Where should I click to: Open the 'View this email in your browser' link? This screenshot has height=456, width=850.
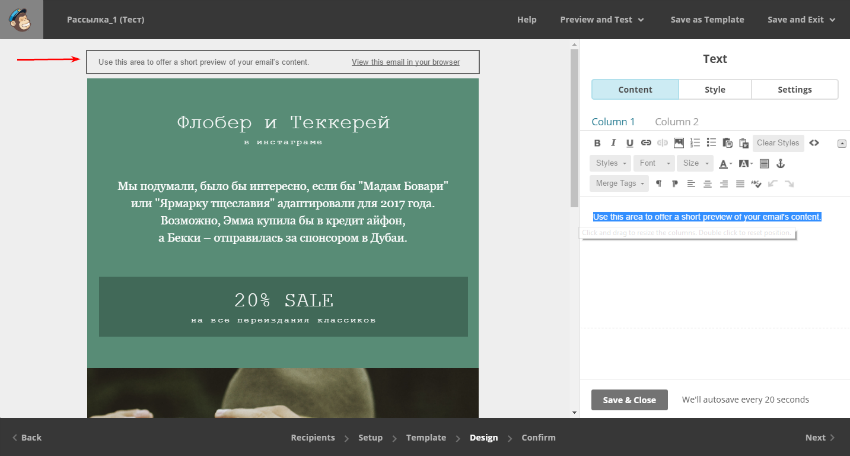click(405, 62)
